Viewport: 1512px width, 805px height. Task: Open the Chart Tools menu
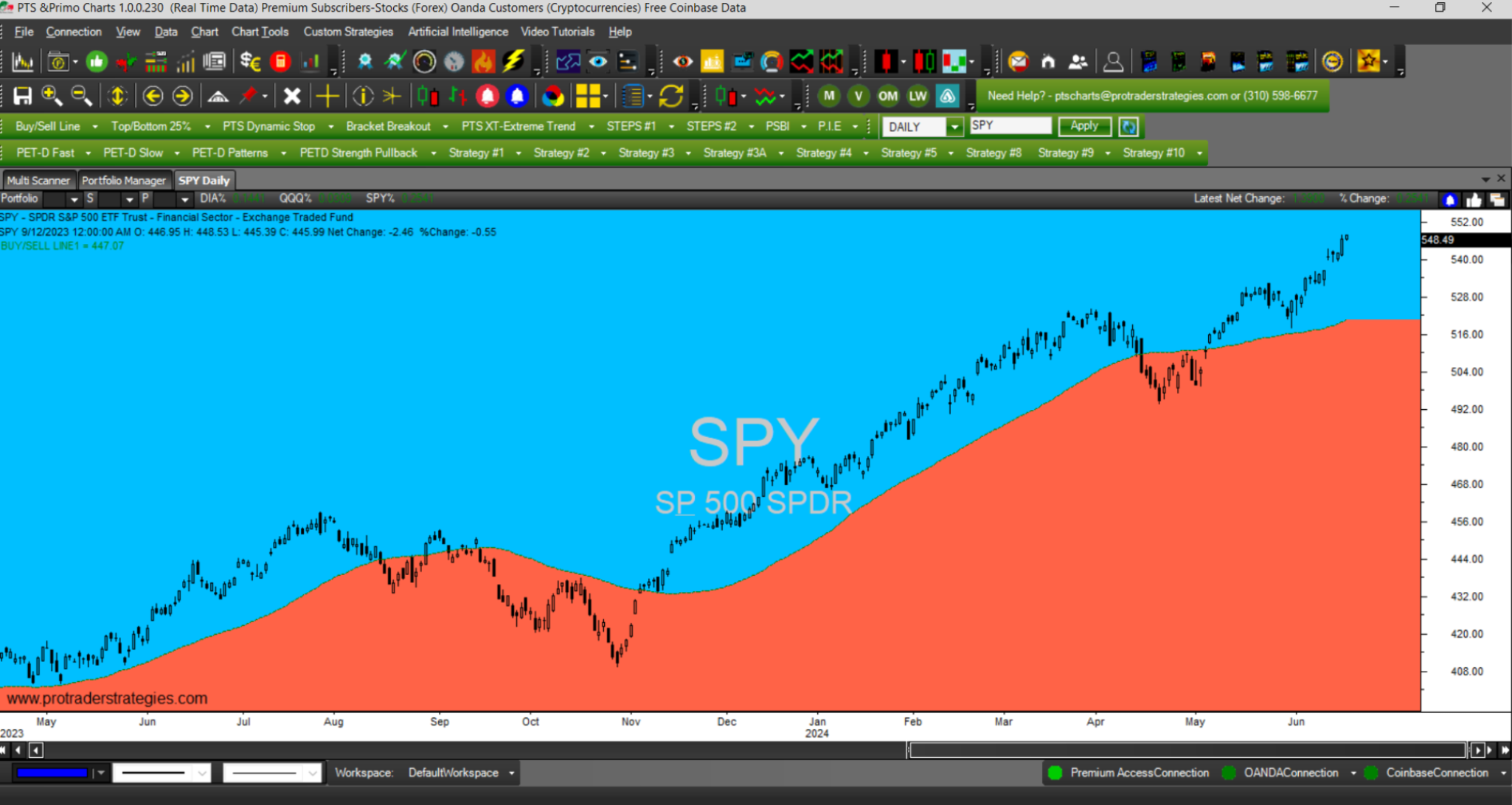[260, 32]
